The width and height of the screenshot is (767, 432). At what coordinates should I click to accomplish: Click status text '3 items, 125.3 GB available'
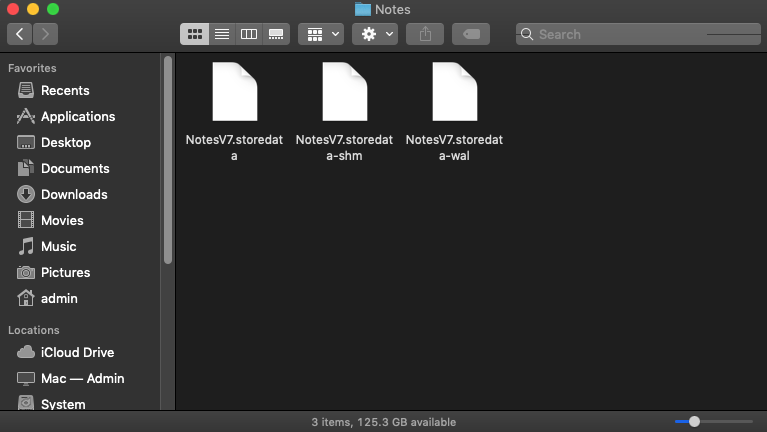384,422
